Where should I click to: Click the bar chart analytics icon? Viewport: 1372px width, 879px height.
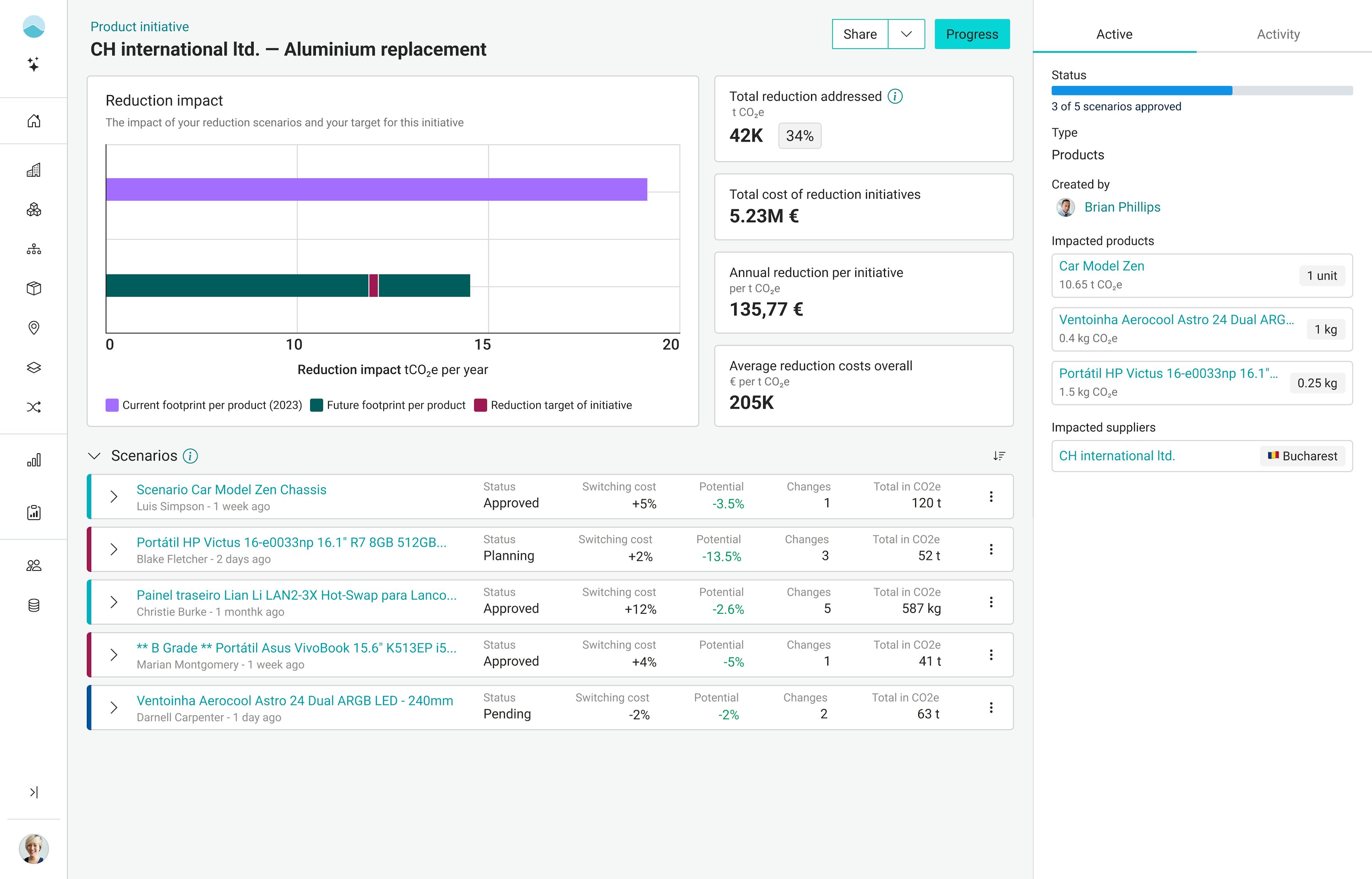click(x=34, y=460)
